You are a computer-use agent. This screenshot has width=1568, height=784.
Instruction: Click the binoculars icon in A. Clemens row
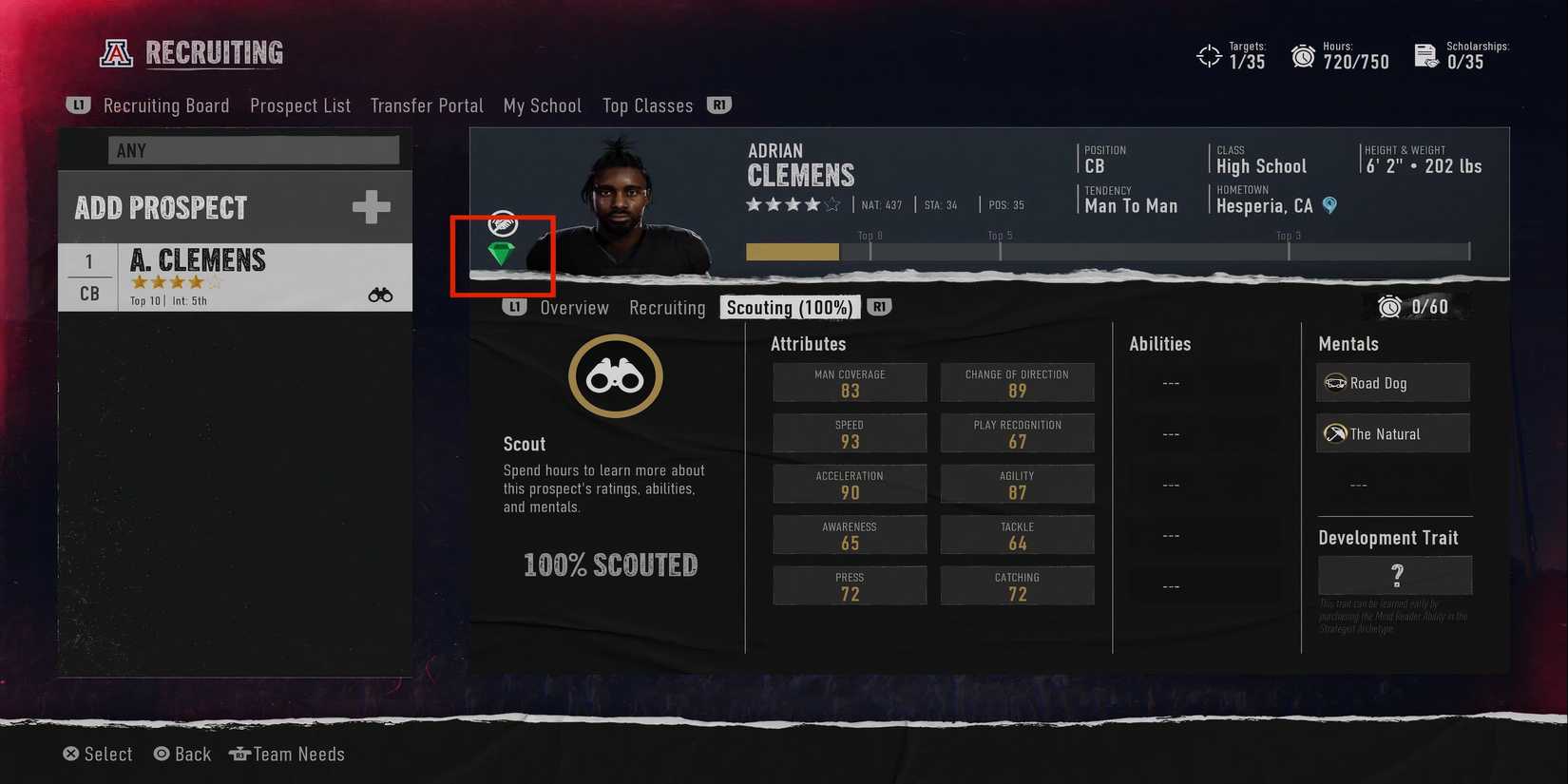[380, 295]
